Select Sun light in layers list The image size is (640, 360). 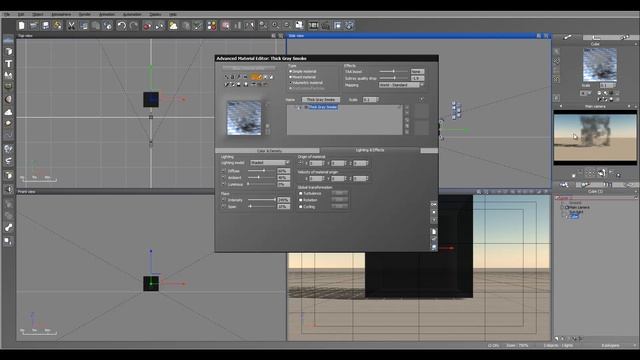tap(576, 212)
